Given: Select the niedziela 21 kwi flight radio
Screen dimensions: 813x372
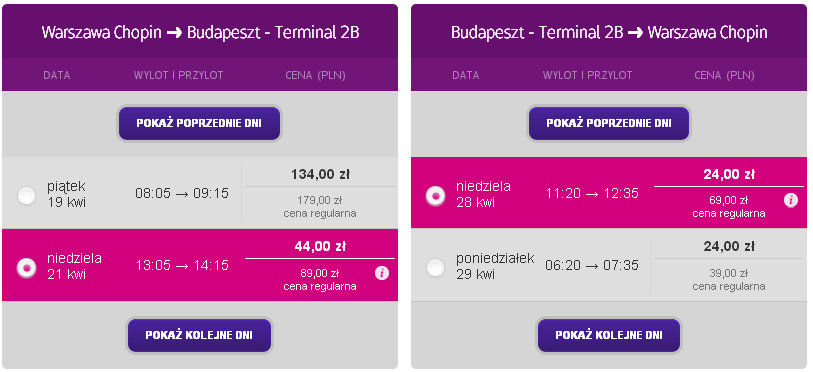Looking at the screenshot, I should pyautogui.click(x=26, y=267).
